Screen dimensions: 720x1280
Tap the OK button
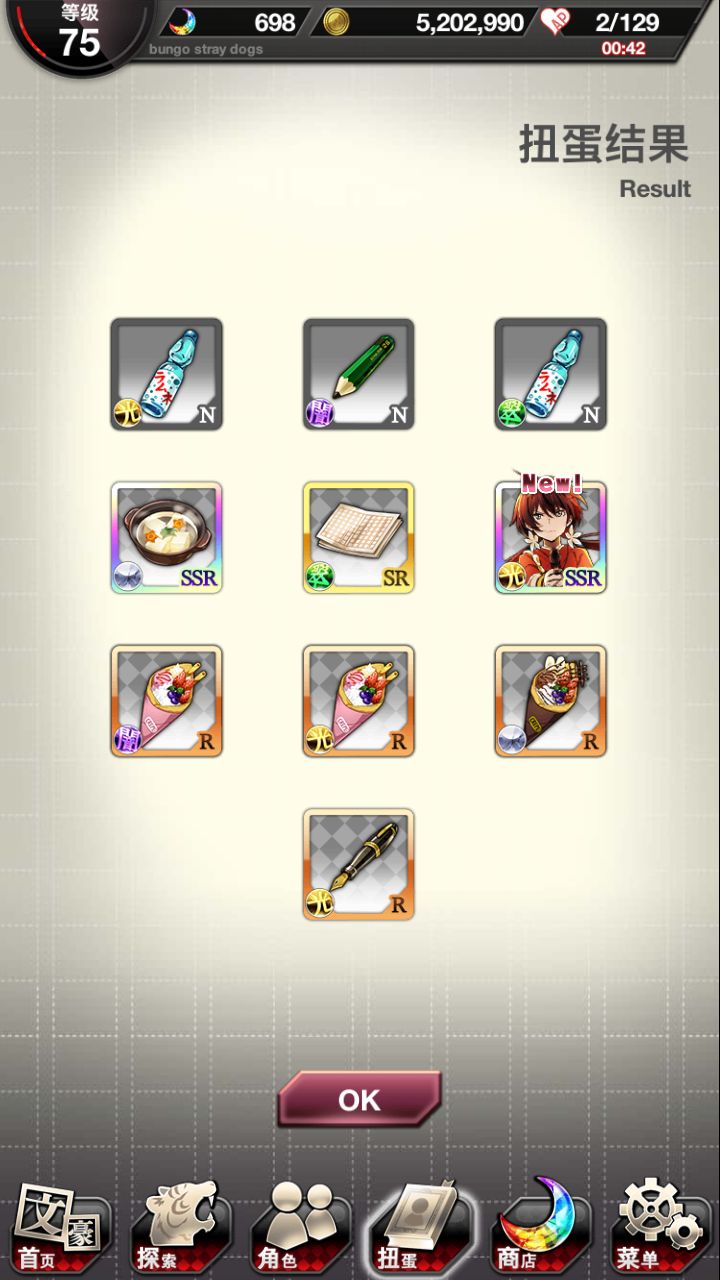pos(359,1099)
